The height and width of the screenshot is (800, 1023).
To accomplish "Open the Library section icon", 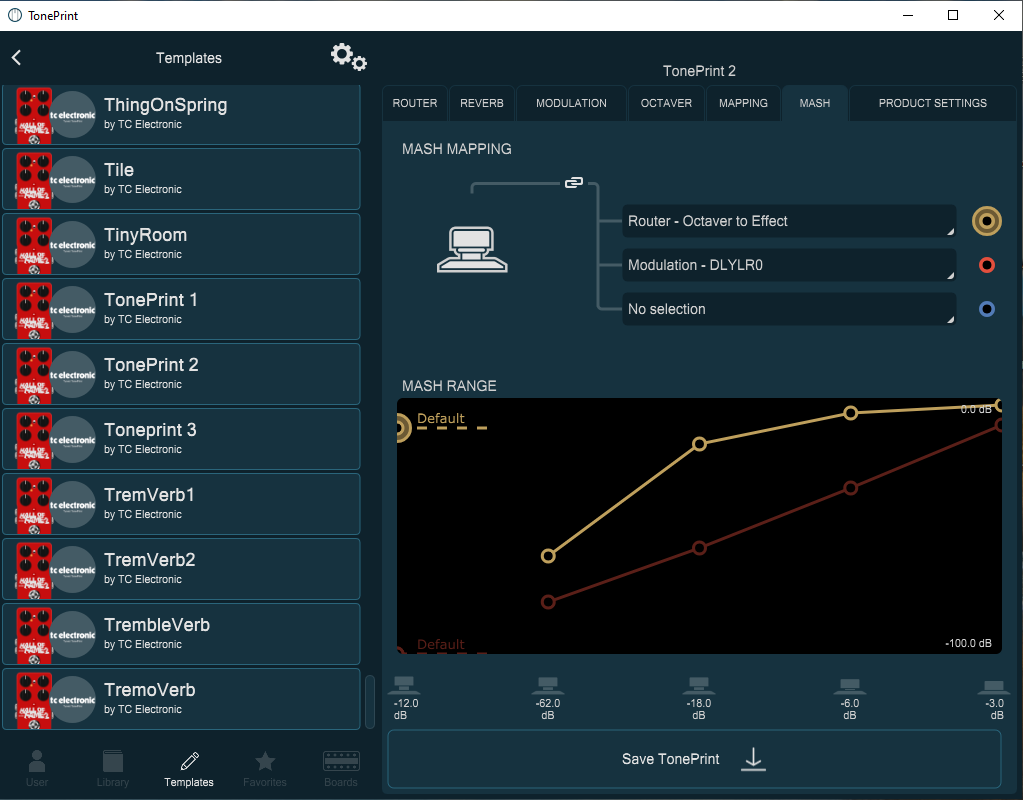I will (113, 761).
